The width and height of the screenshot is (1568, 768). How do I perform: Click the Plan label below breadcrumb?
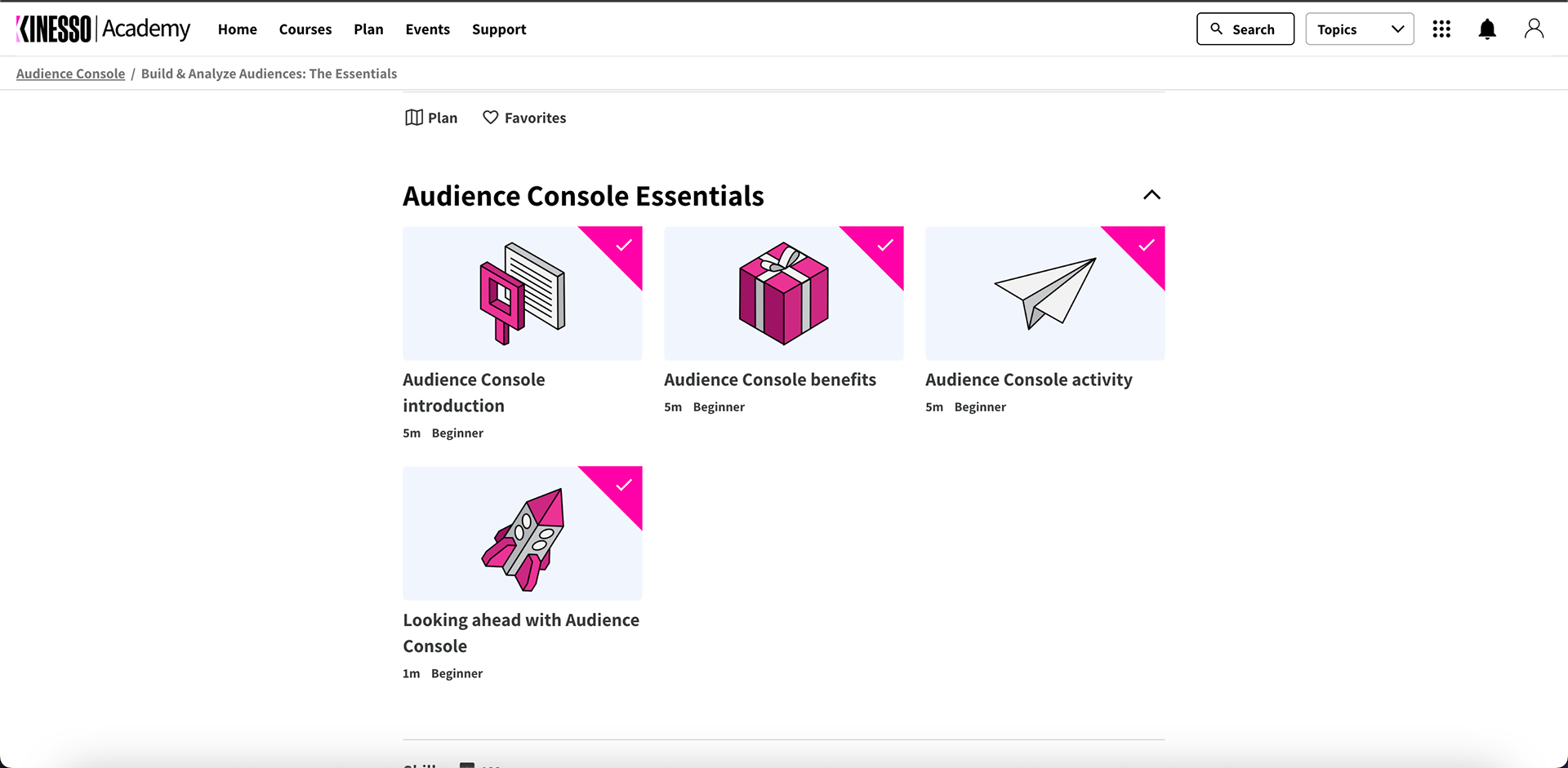[443, 118]
